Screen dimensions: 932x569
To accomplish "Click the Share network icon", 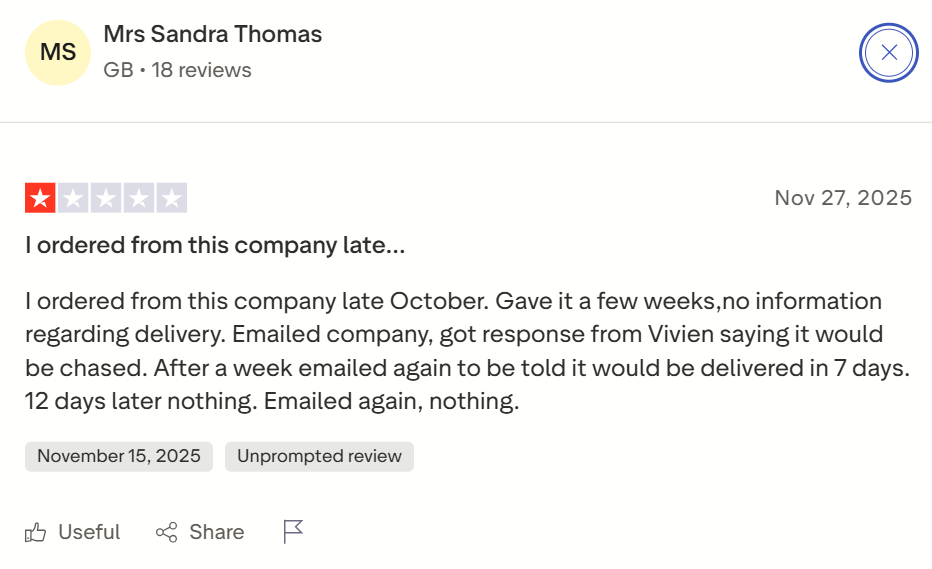I will click(167, 532).
